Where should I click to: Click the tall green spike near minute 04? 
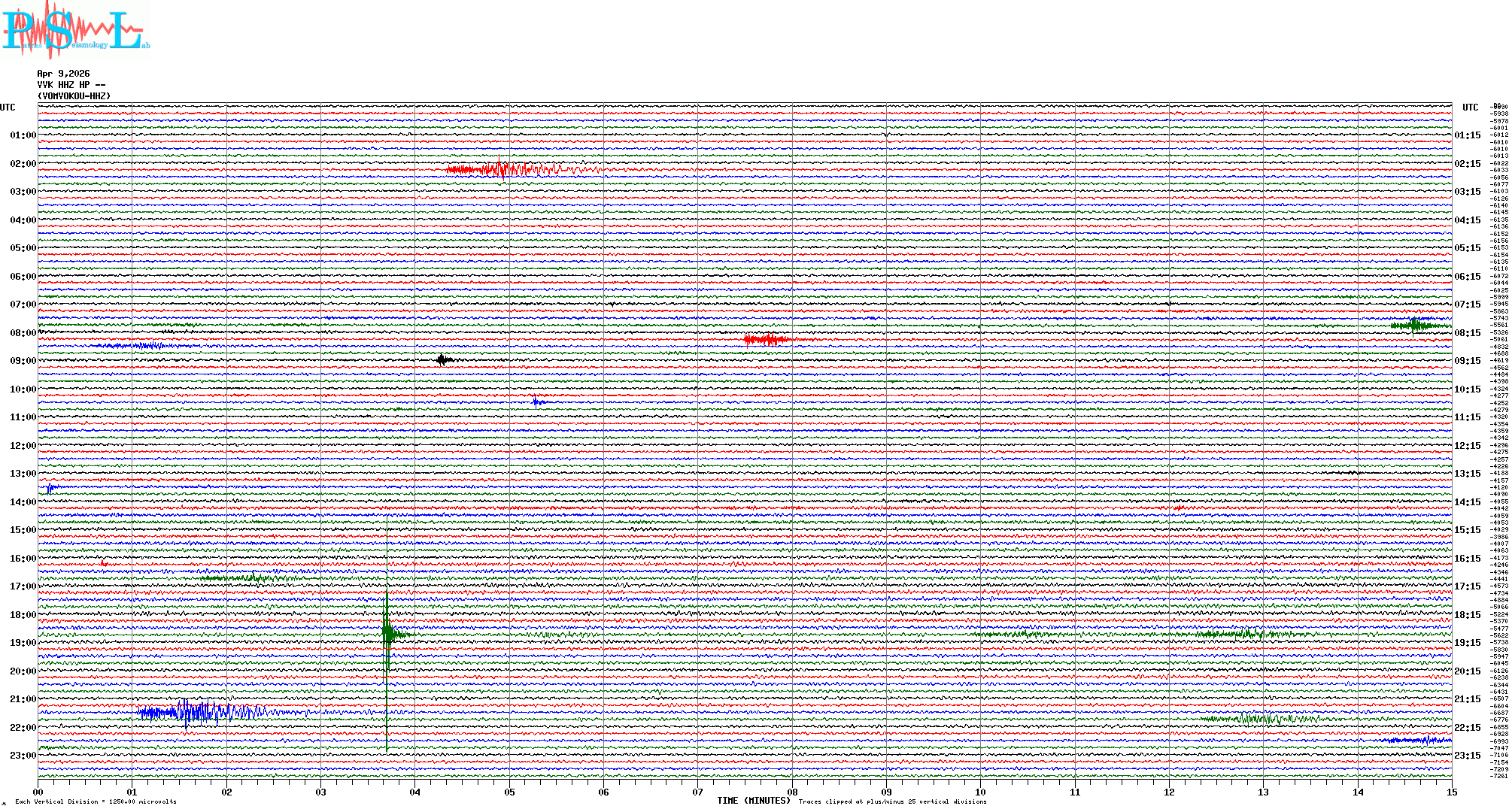pyautogui.click(x=387, y=633)
